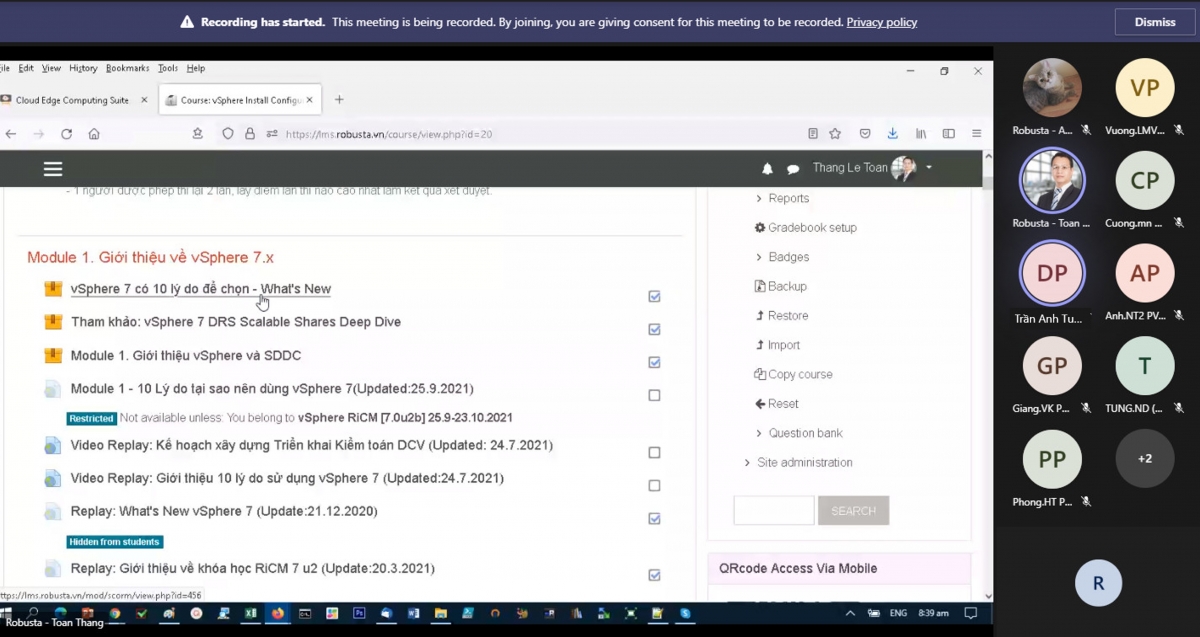Viewport: 1200px width, 637px height.
Task: Open Firefox from the Windows taskbar
Action: (x=277, y=613)
